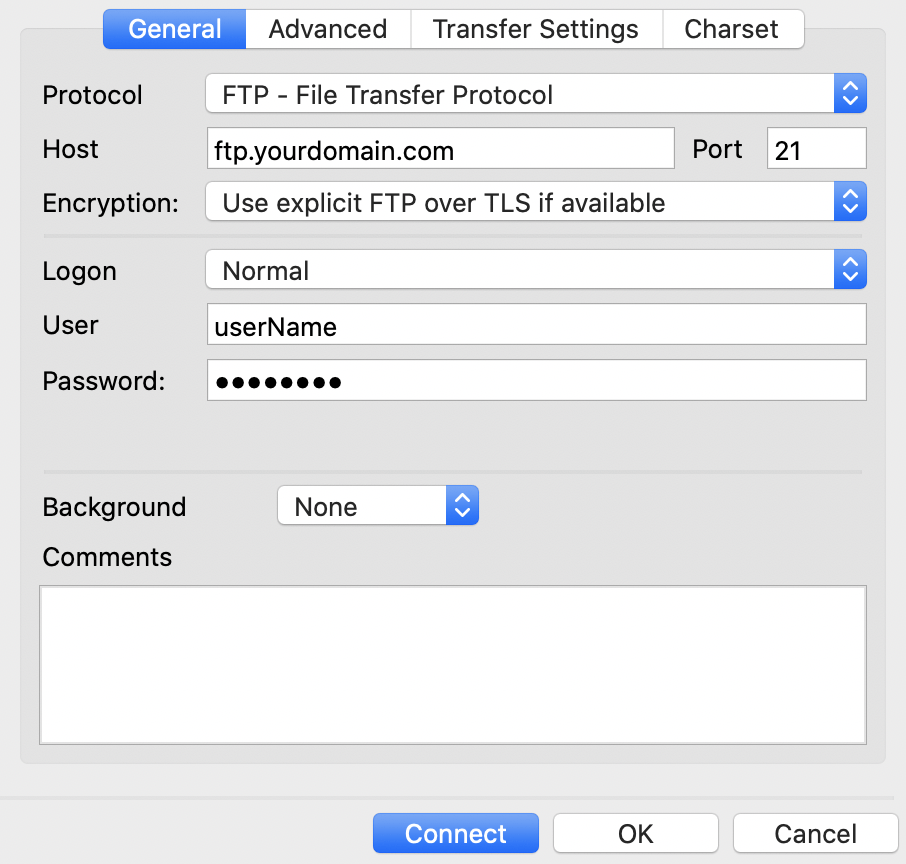Select the Port number field
Screen dimensions: 906x864
(816, 147)
